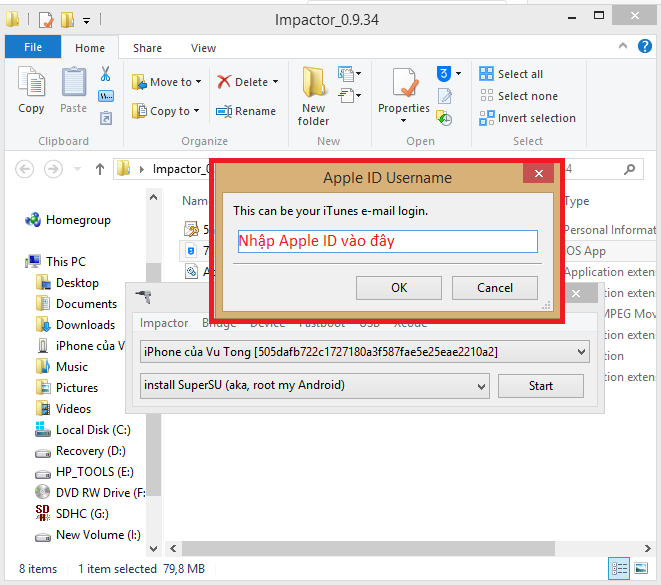Switch to the Home ribbon tab
The image size is (661, 585).
(90, 48)
